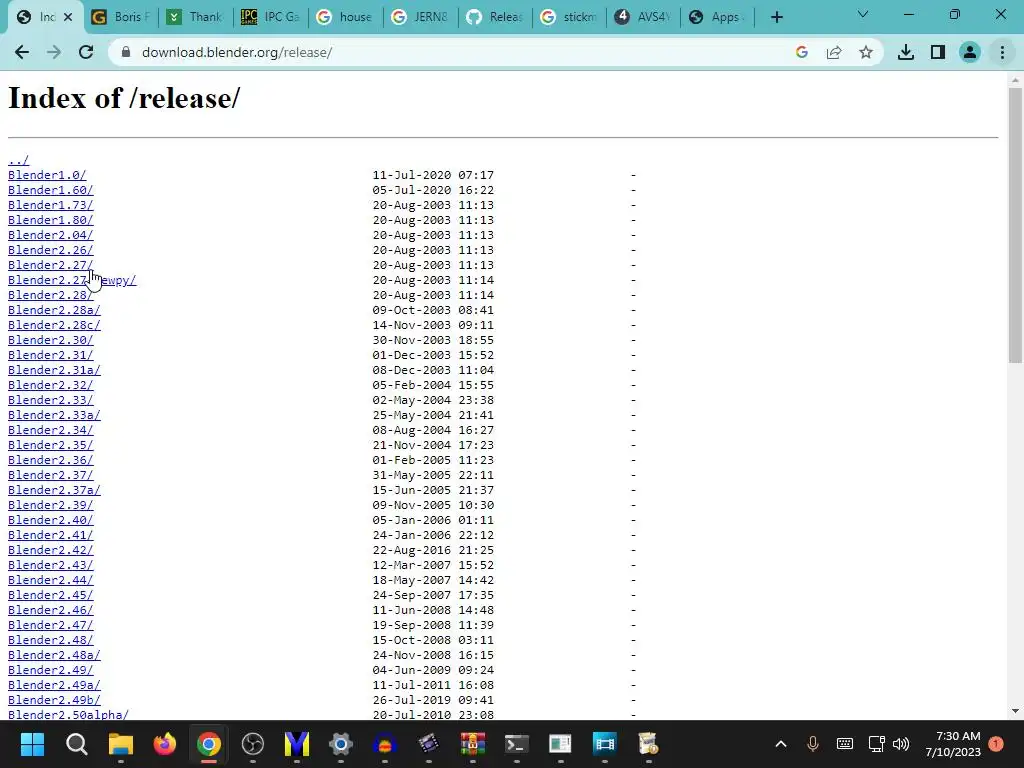Image resolution: width=1024 pixels, height=768 pixels.
Task: Open the Blender1.73/ folder link
Action: coord(50,205)
